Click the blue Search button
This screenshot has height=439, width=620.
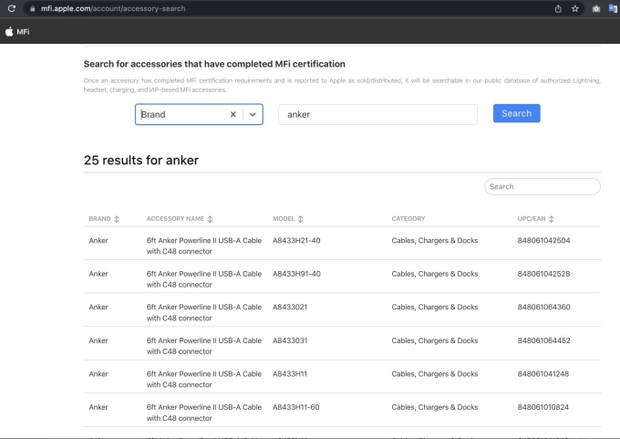point(516,114)
